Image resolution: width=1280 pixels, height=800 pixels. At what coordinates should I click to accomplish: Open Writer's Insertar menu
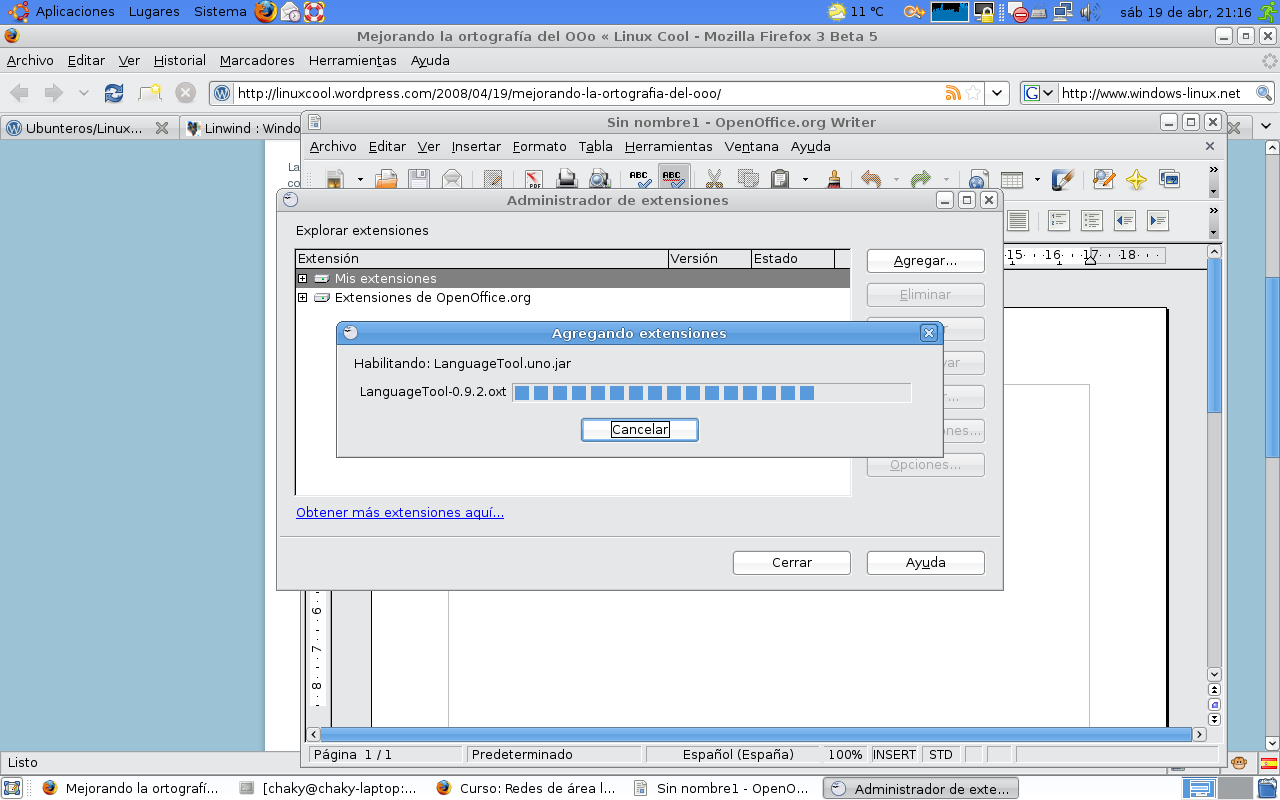click(476, 147)
